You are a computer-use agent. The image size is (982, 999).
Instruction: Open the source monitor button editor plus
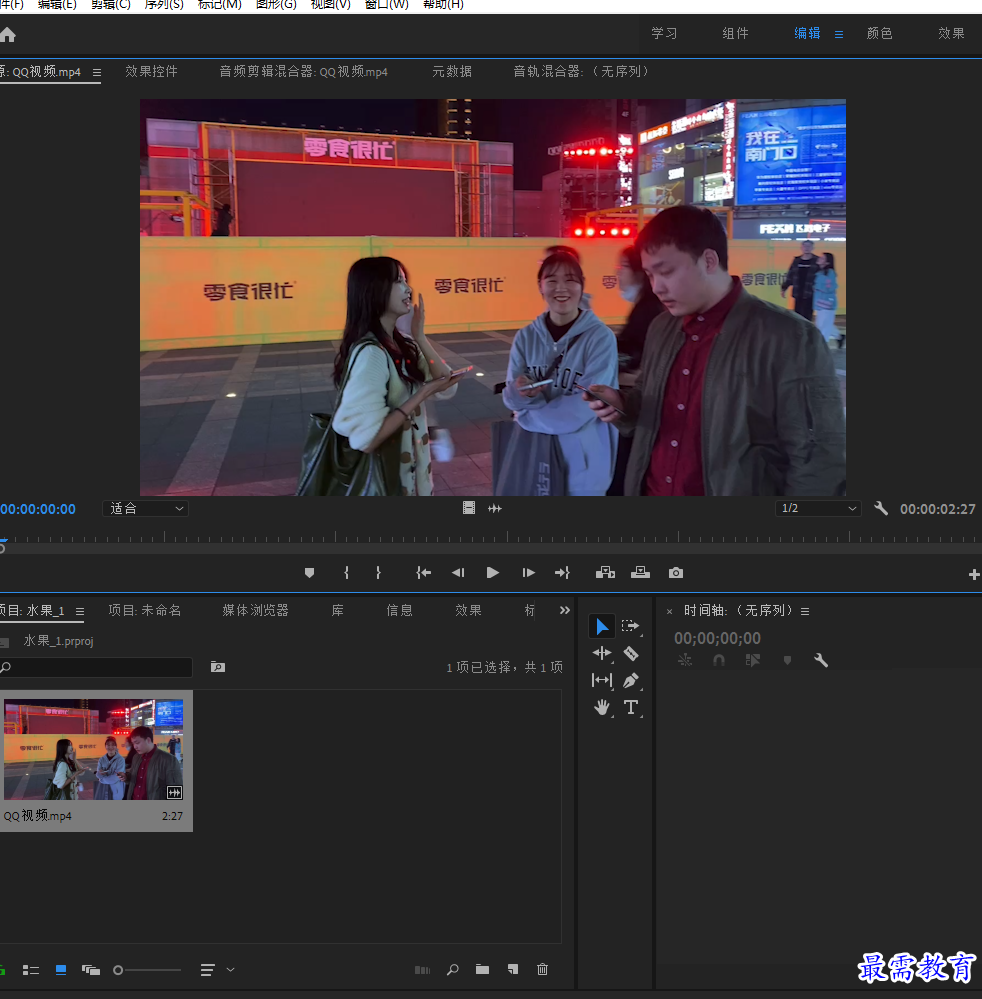[x=974, y=575]
